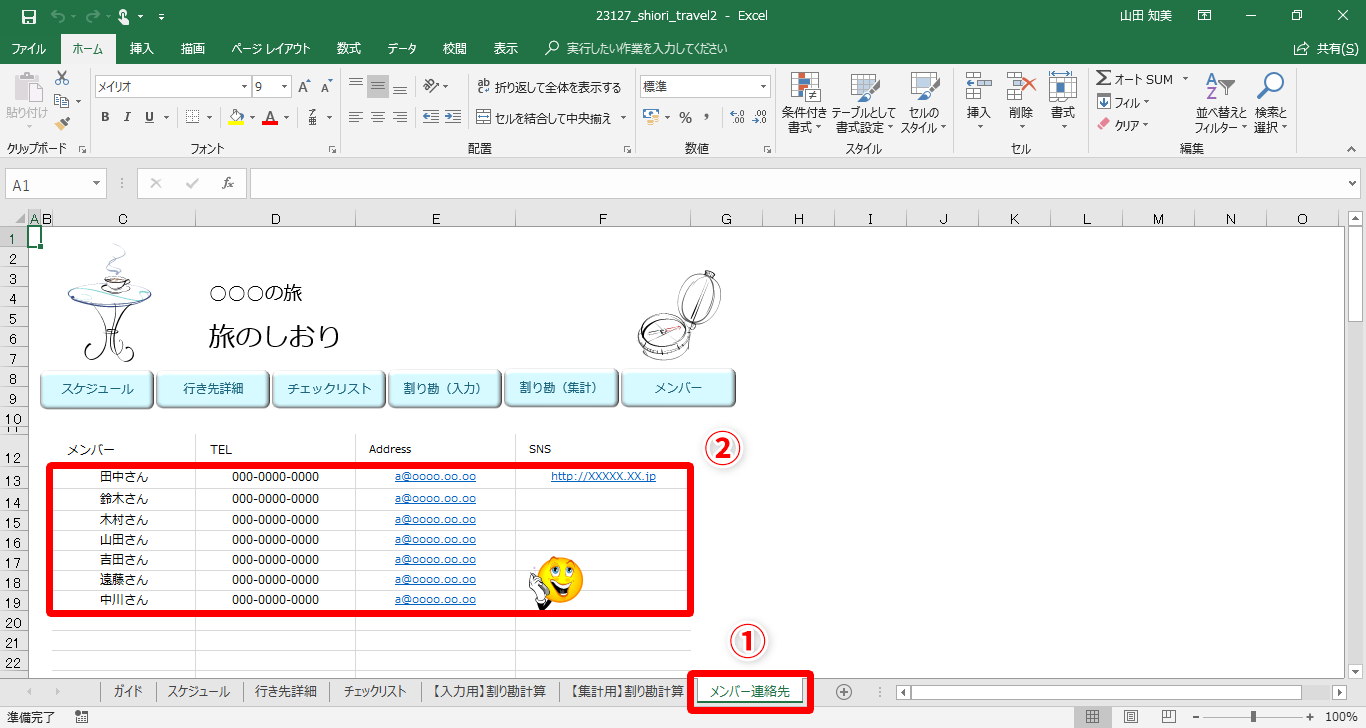Apply the yellow fill color

pos(236,117)
